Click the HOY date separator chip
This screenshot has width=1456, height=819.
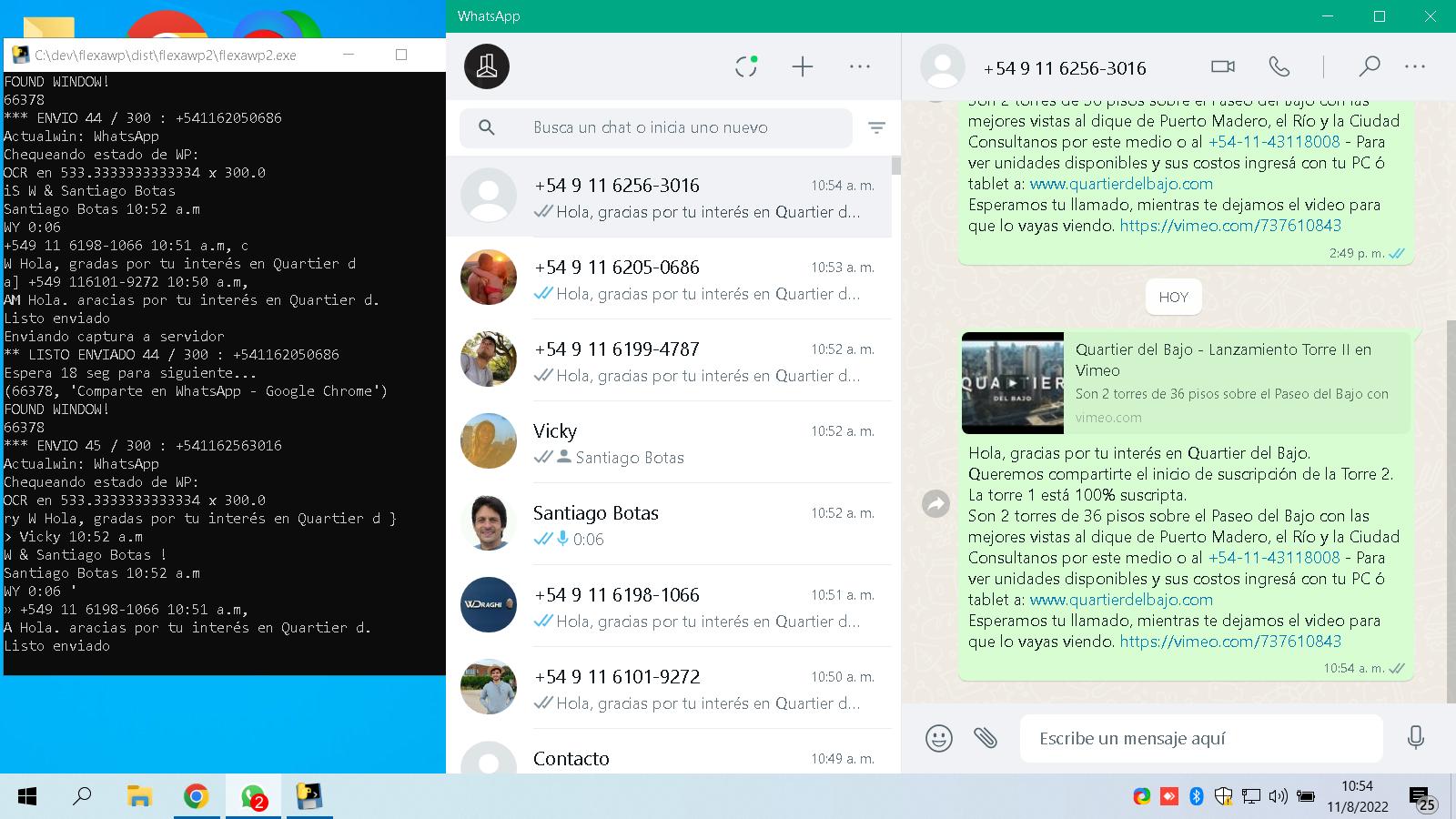(1173, 297)
